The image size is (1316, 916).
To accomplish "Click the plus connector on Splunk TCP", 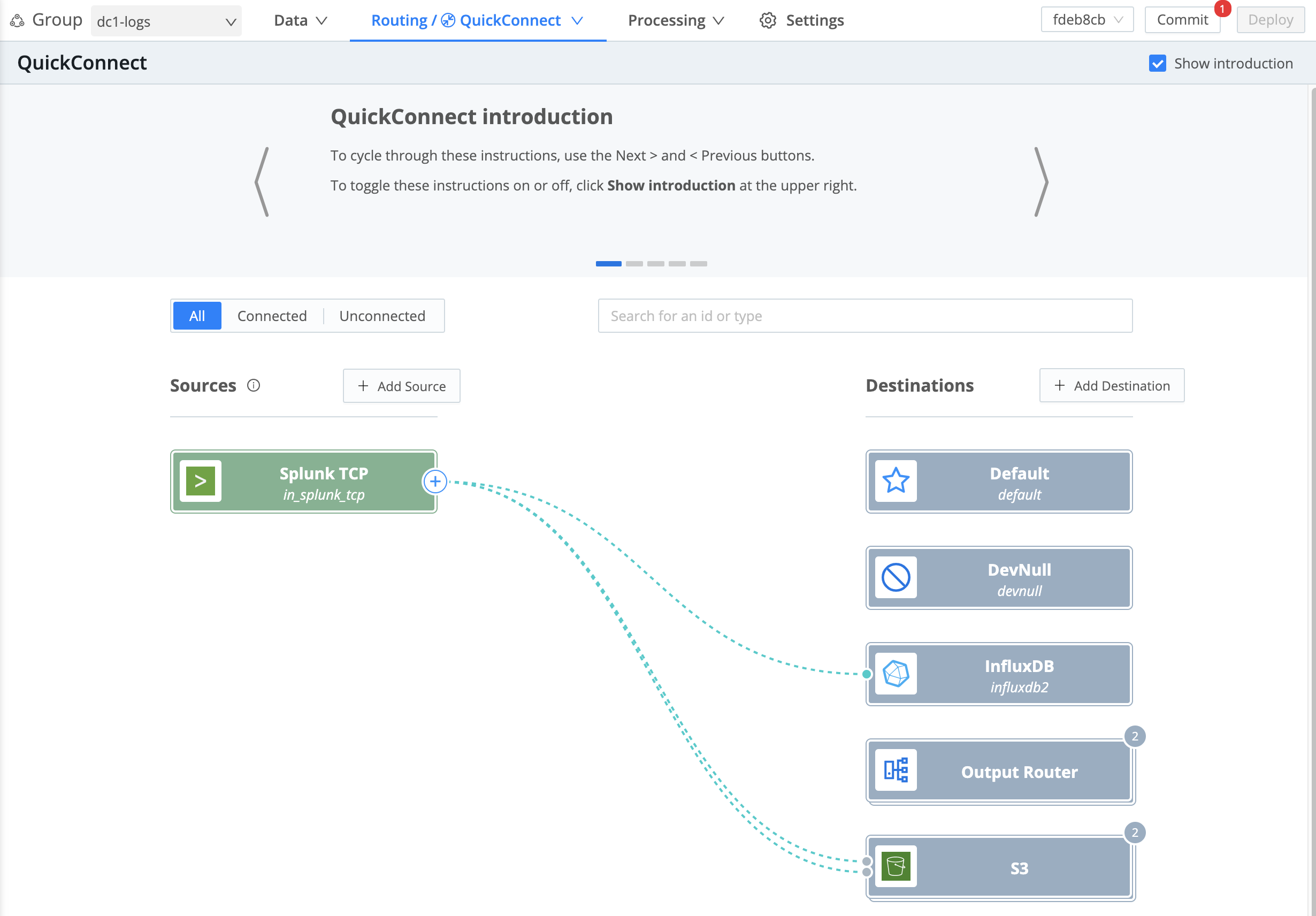I will [x=435, y=481].
